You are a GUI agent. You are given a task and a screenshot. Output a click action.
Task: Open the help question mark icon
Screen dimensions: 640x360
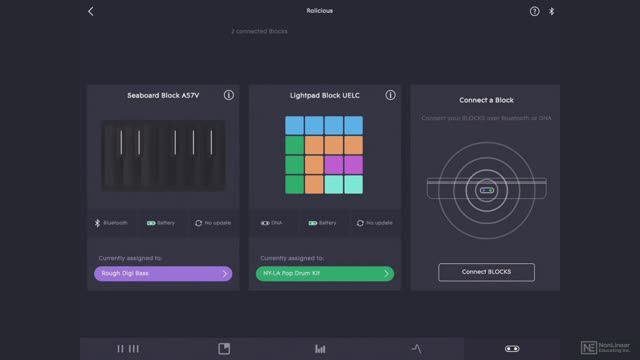click(534, 11)
